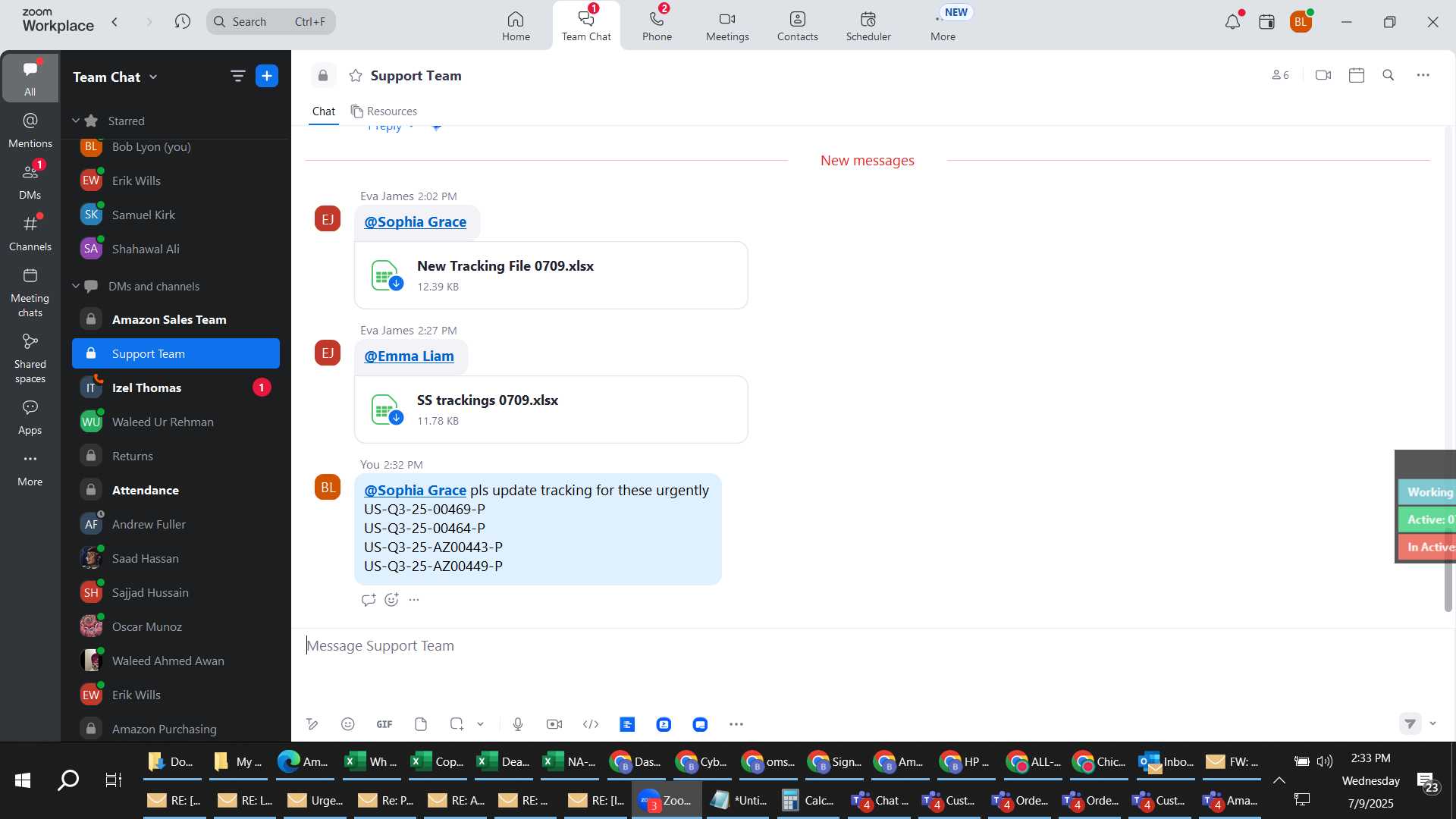The image size is (1456, 819).
Task: Open Attendance channel
Action: (176, 490)
